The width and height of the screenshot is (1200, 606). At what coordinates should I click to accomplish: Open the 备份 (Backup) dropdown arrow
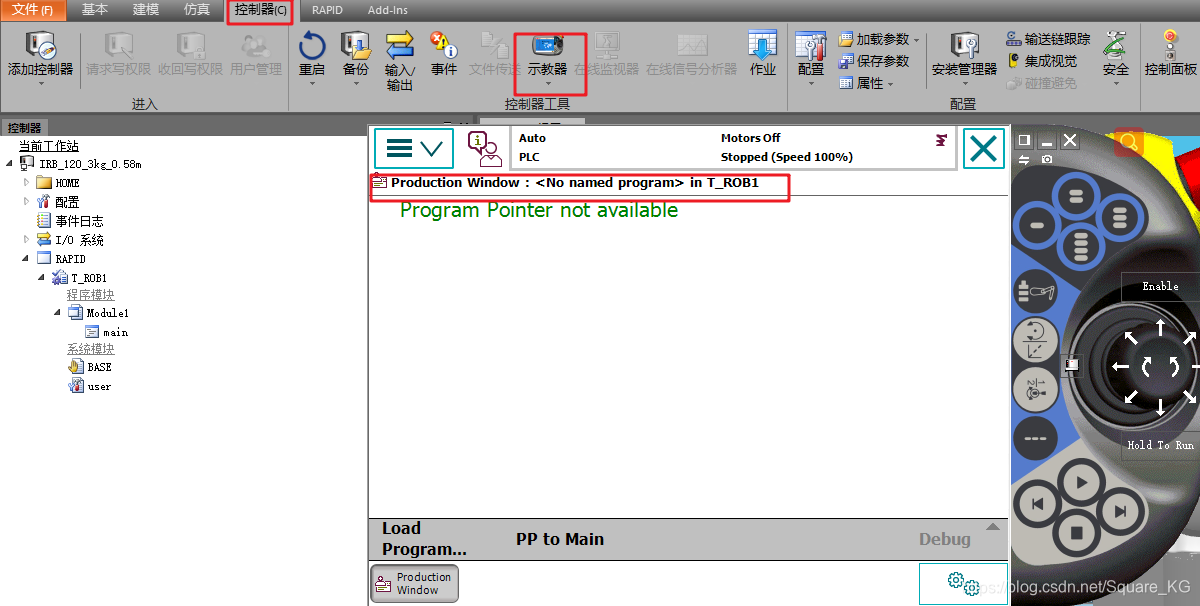point(355,84)
